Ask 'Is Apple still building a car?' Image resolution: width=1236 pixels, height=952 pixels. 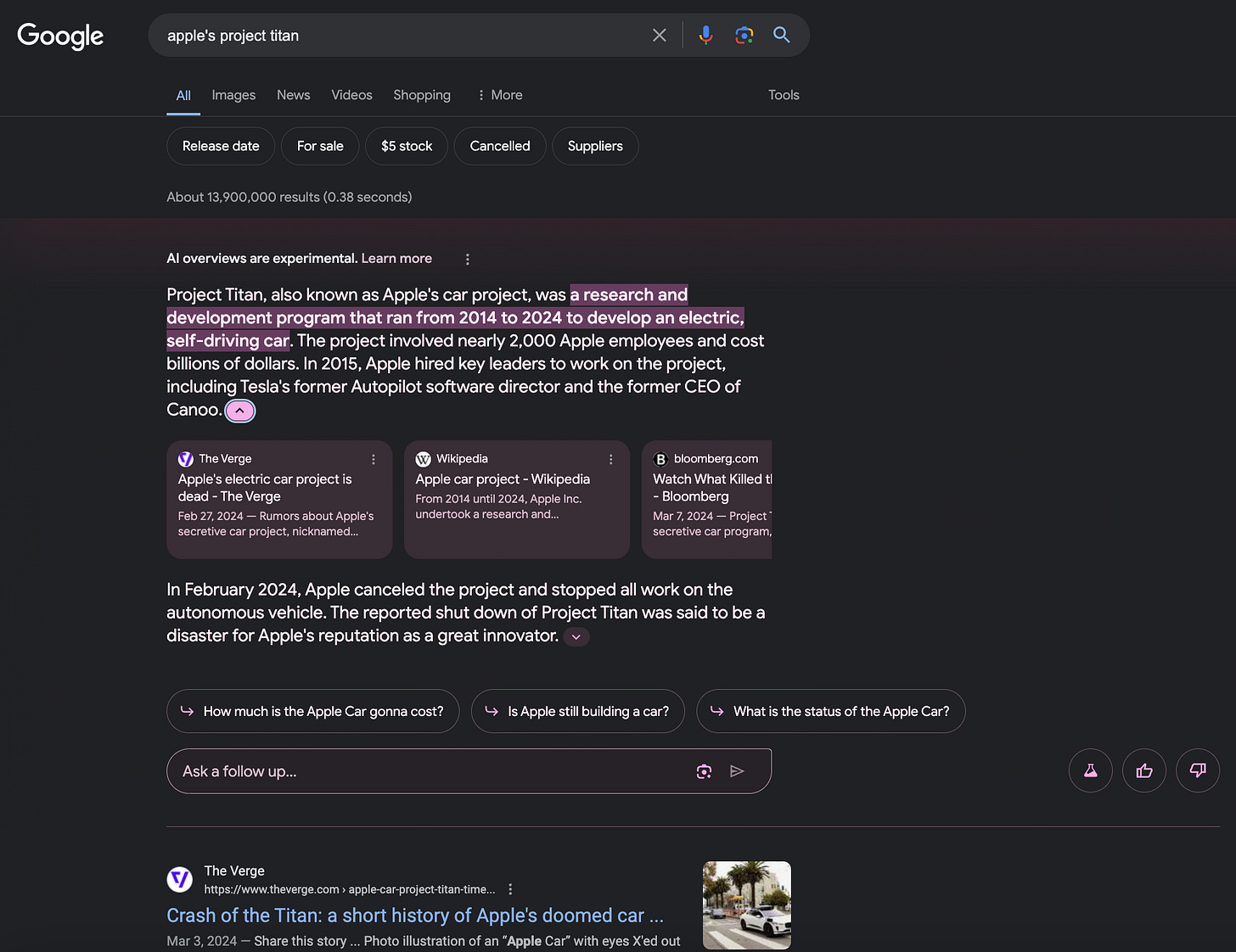click(x=577, y=711)
